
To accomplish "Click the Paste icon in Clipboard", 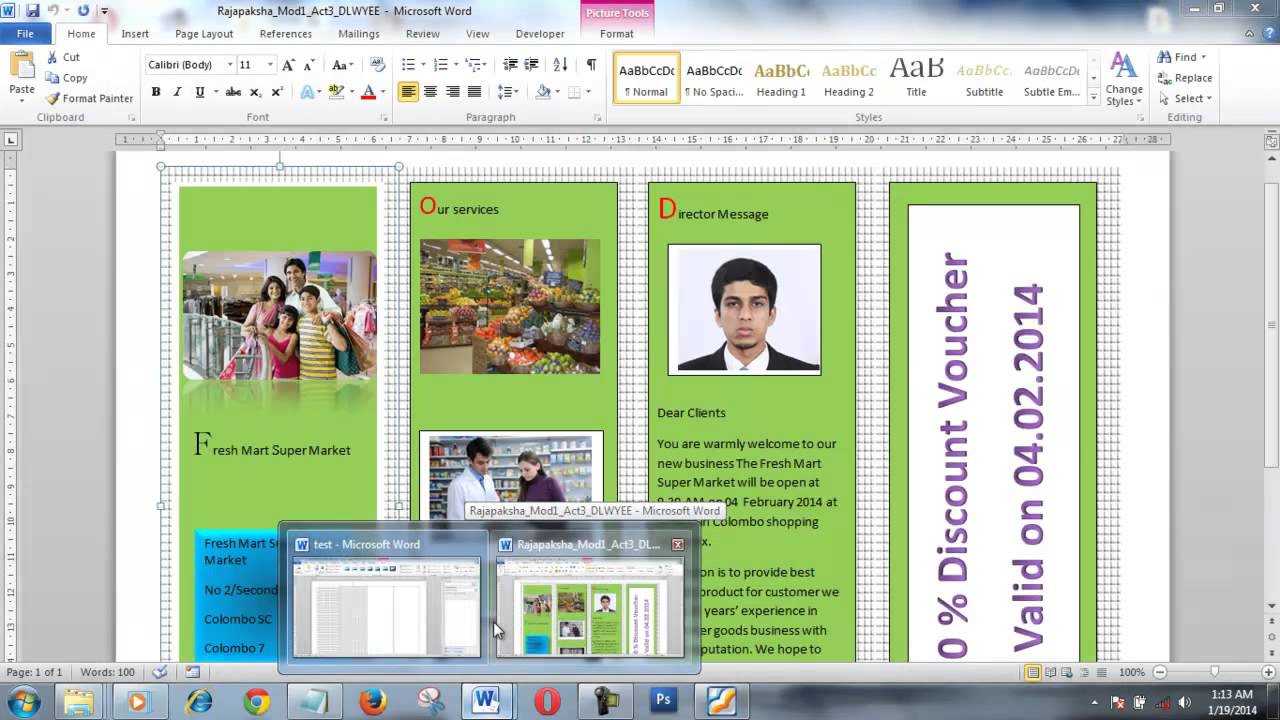I will pos(22,75).
